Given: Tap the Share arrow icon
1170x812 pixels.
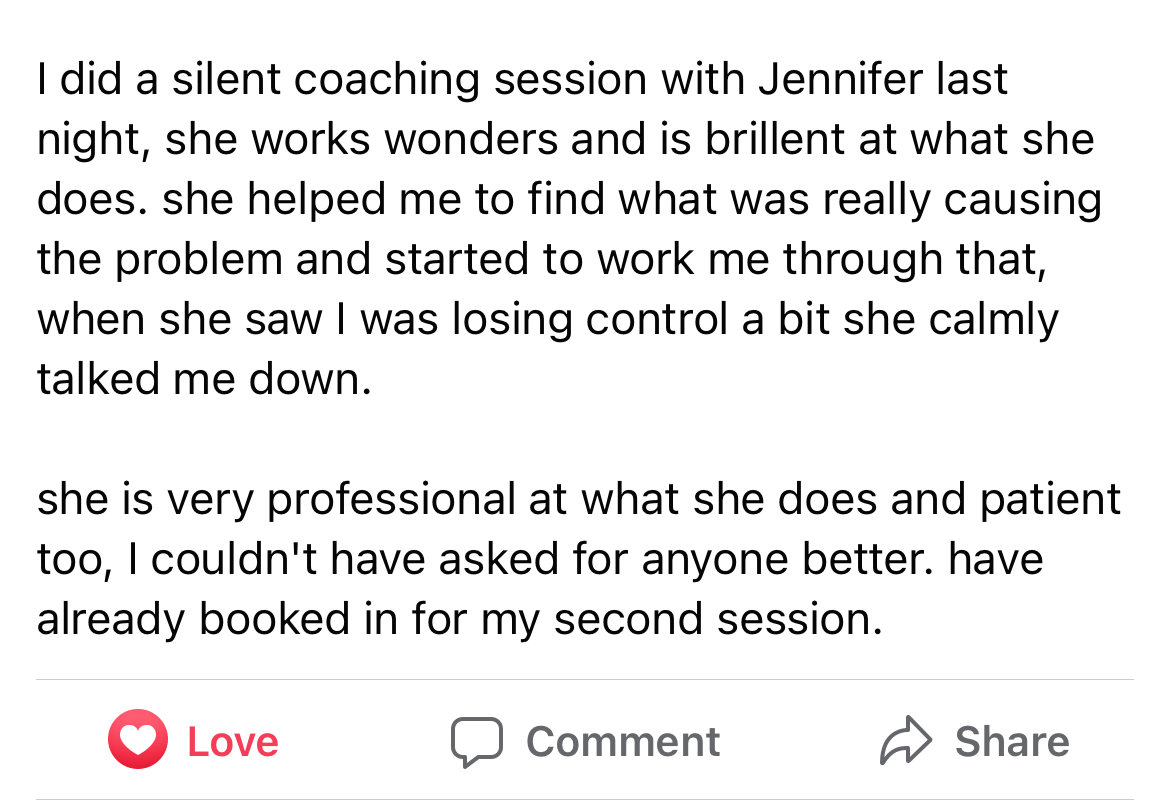Looking at the screenshot, I should pos(904,741).
